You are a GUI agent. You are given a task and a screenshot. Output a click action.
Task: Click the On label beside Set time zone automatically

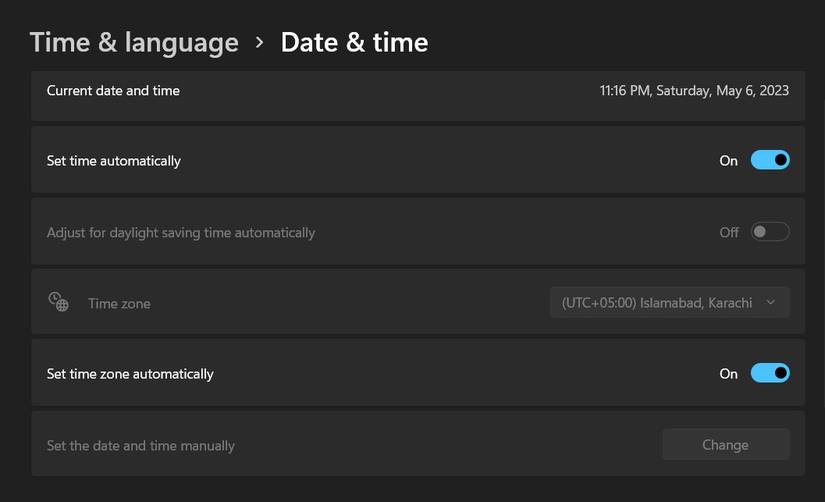tap(728, 374)
